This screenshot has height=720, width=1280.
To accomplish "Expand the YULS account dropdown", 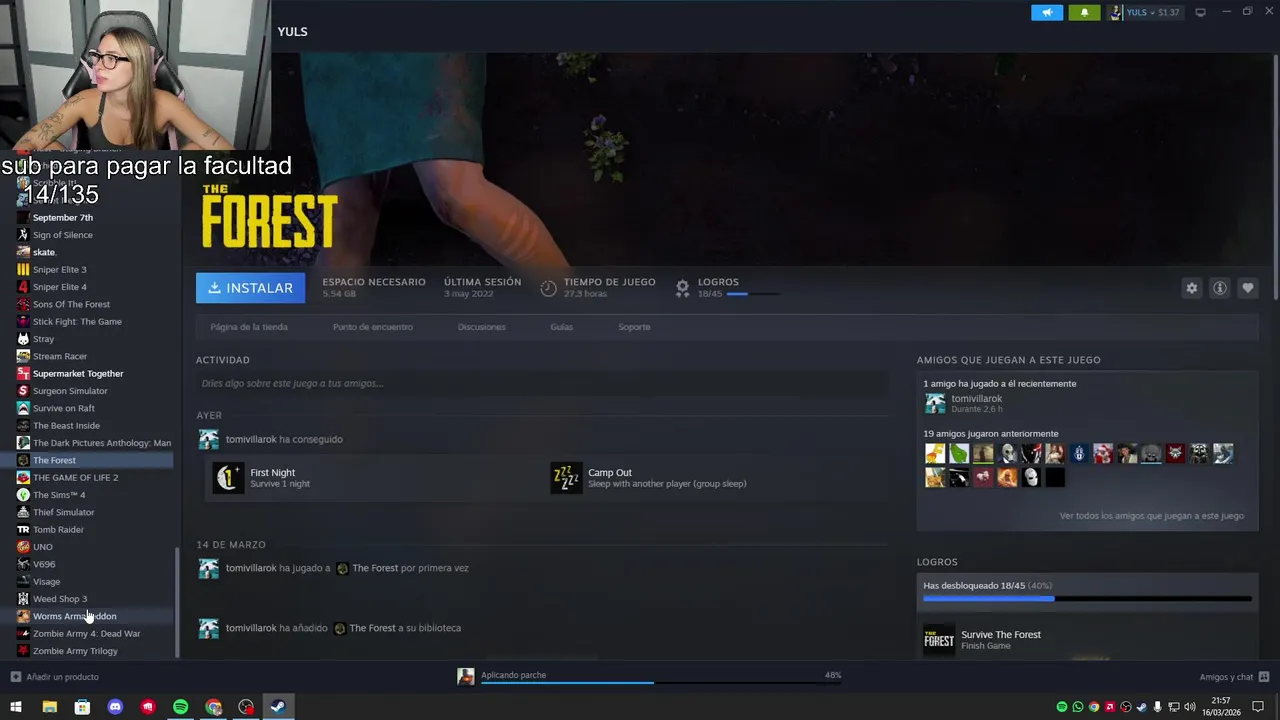I will [x=1147, y=12].
